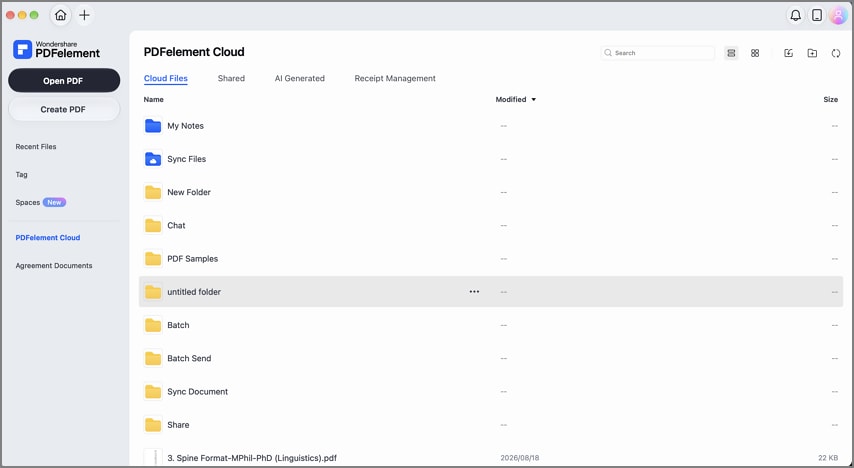
Task: Select the New Folder name text
Action: (188, 192)
